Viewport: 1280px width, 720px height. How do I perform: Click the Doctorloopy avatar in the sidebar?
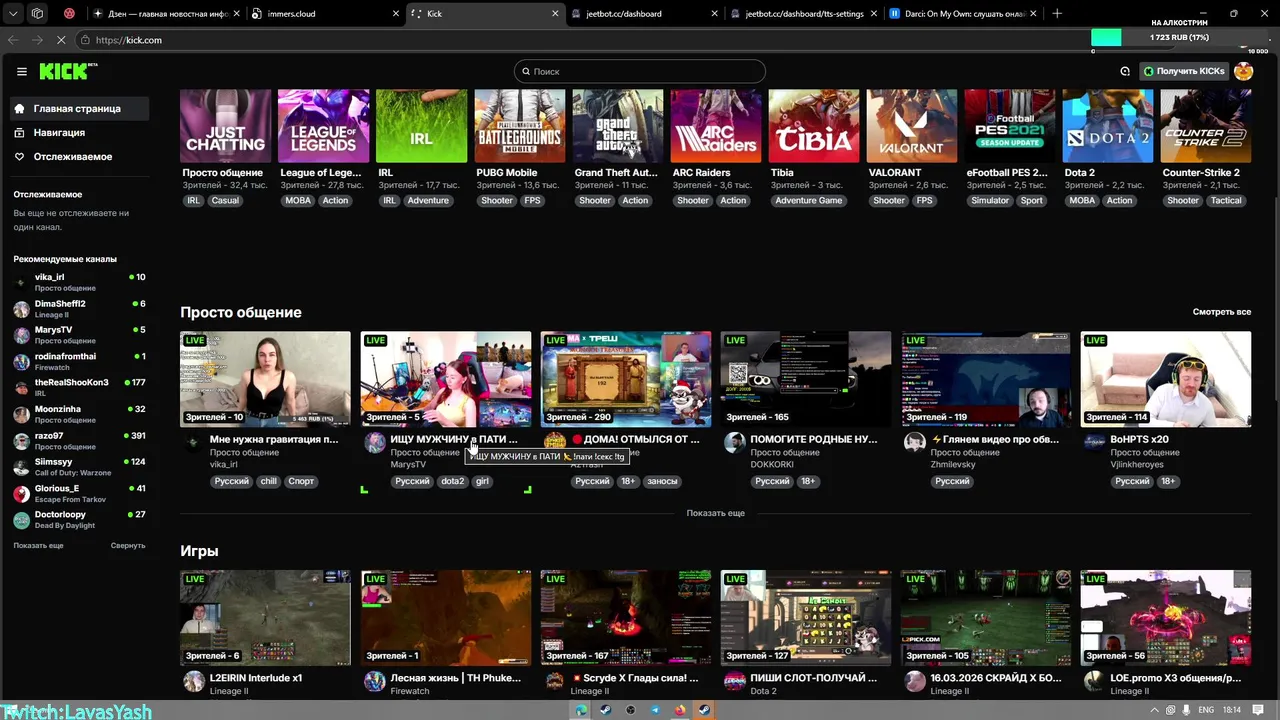[21, 520]
